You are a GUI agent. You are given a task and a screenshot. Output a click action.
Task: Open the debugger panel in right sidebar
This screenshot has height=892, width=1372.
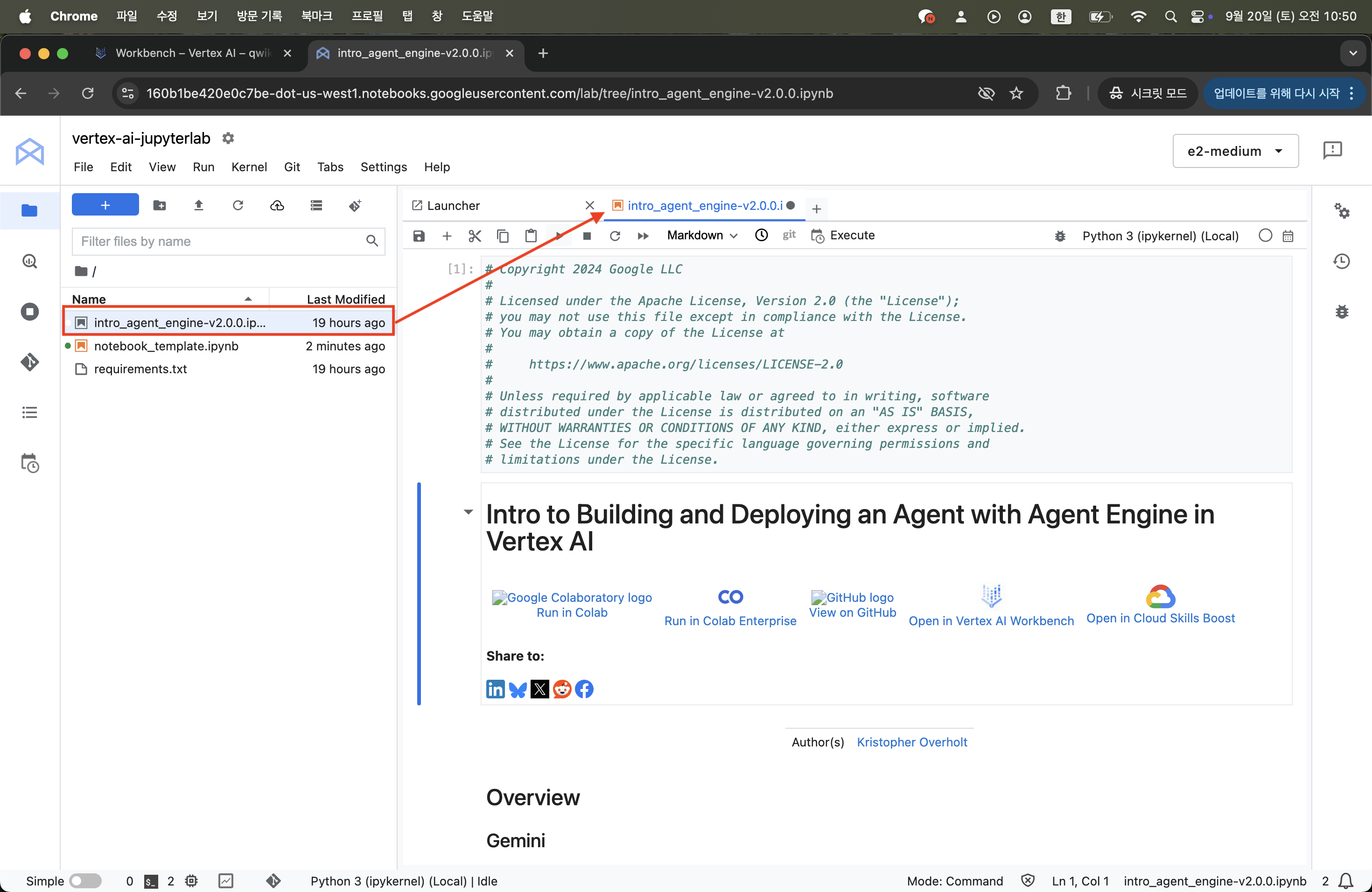[1342, 312]
